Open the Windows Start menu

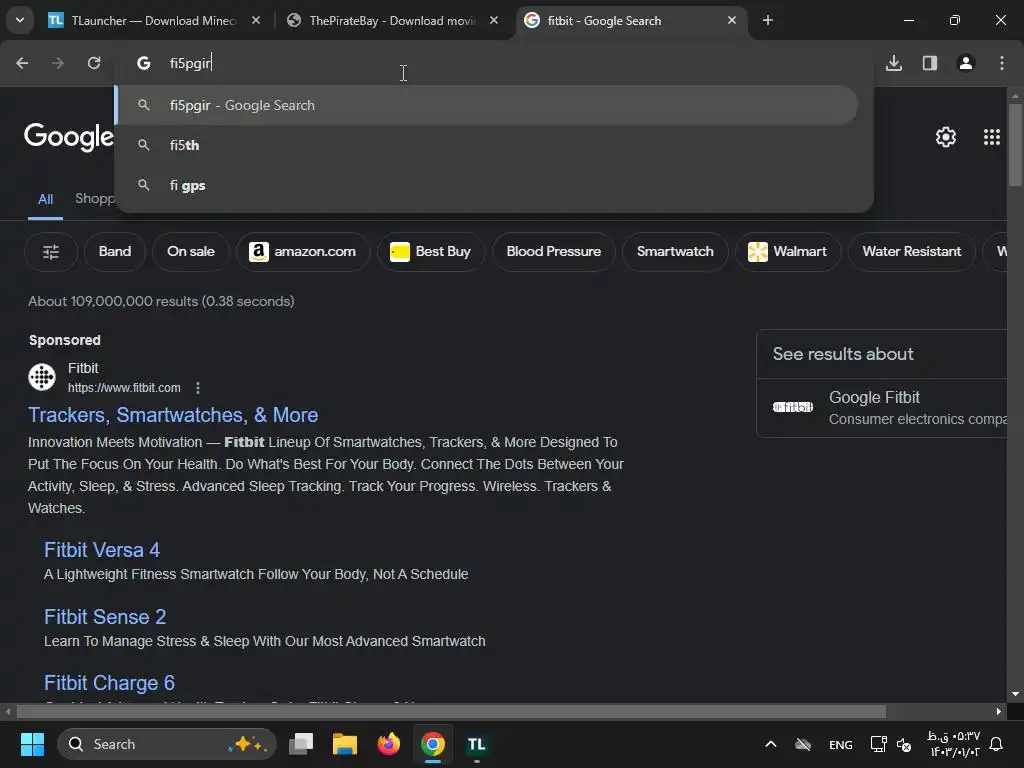32,744
